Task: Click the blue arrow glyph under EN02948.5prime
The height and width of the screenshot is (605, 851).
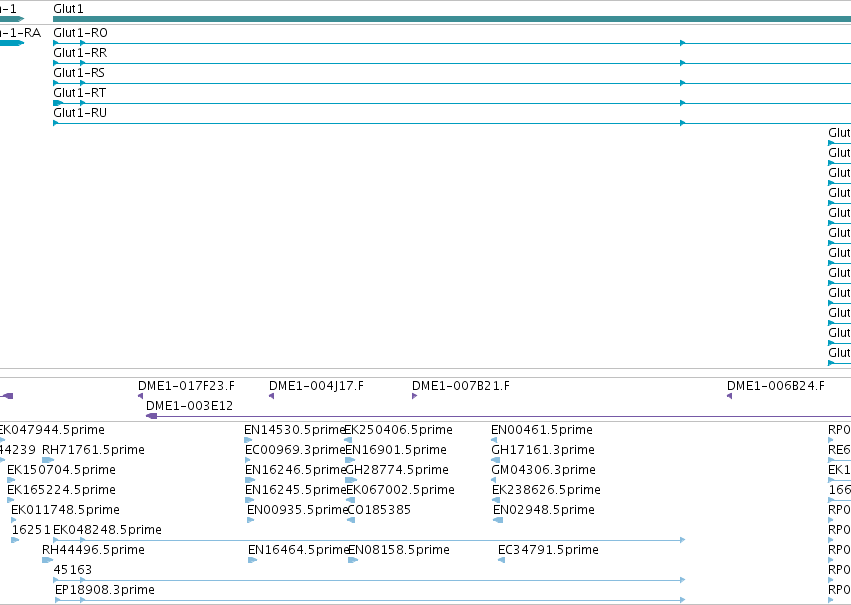Action: [x=498, y=520]
